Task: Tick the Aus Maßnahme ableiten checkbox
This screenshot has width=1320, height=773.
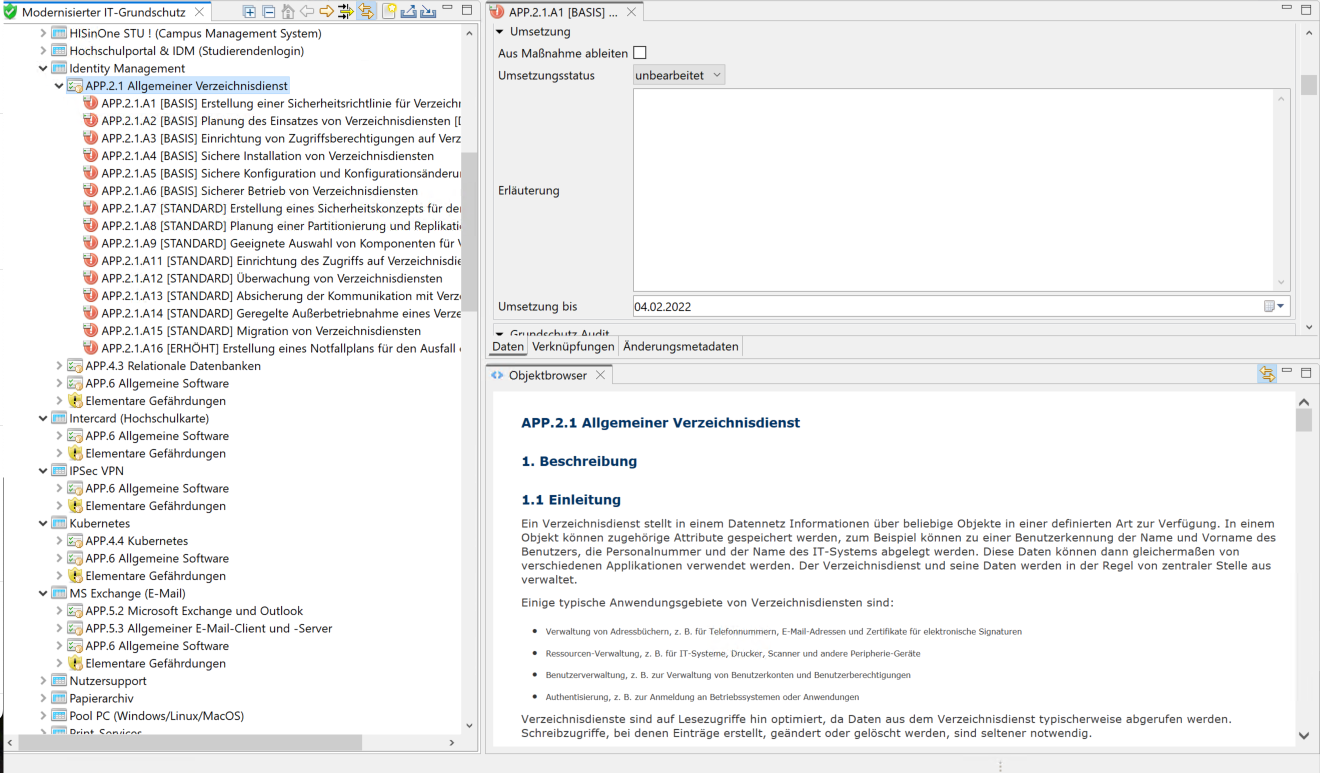Action: click(x=640, y=53)
